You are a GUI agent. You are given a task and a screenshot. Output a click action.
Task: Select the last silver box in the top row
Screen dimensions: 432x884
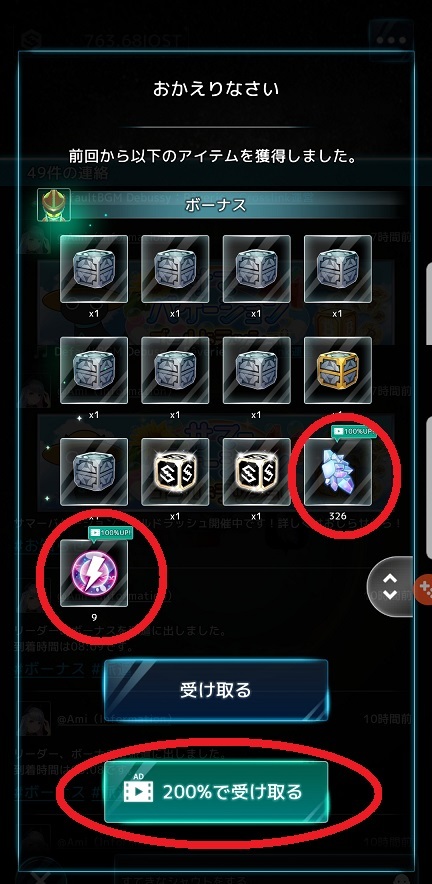(337, 269)
